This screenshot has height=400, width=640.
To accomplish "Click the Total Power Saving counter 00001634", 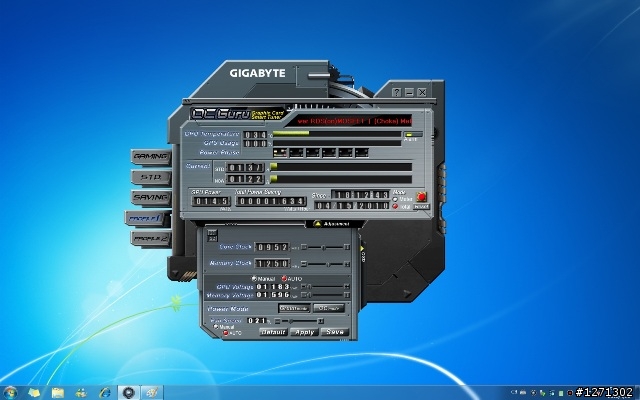I will (271, 201).
